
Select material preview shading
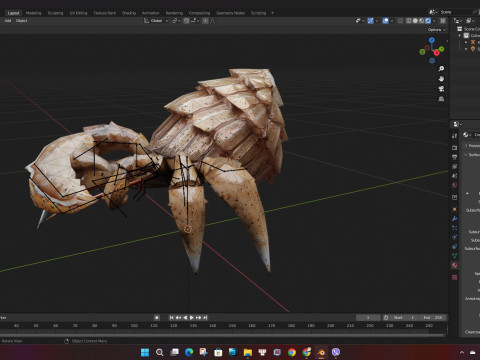tap(421, 21)
